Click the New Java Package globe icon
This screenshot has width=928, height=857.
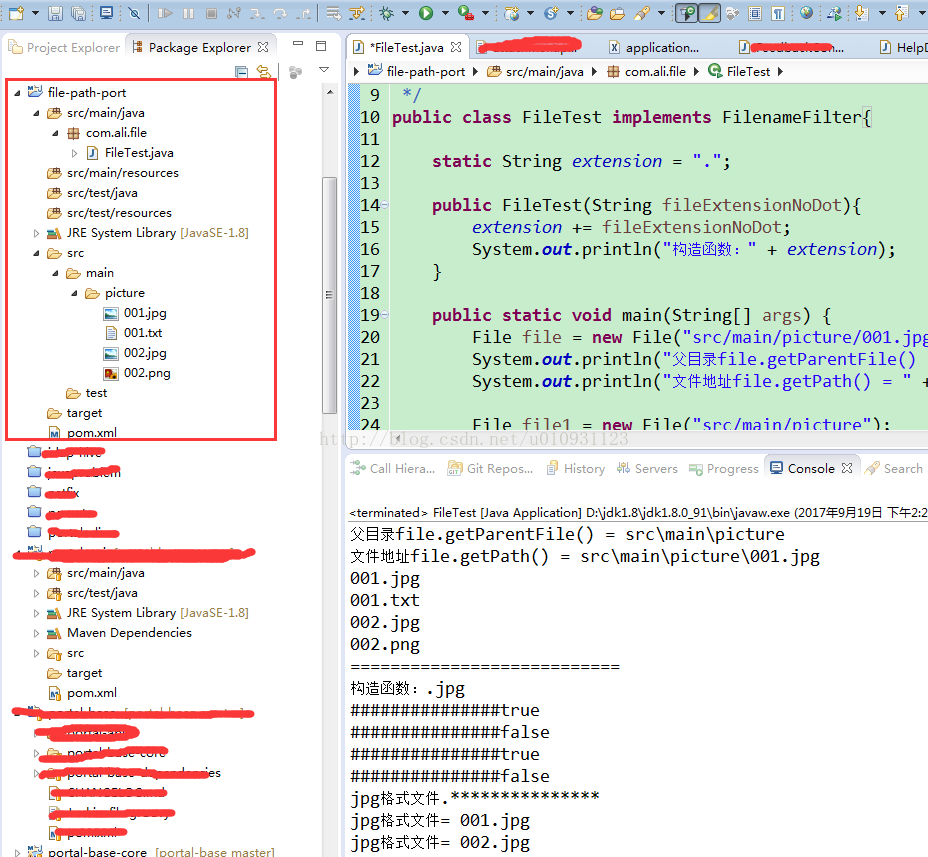511,13
